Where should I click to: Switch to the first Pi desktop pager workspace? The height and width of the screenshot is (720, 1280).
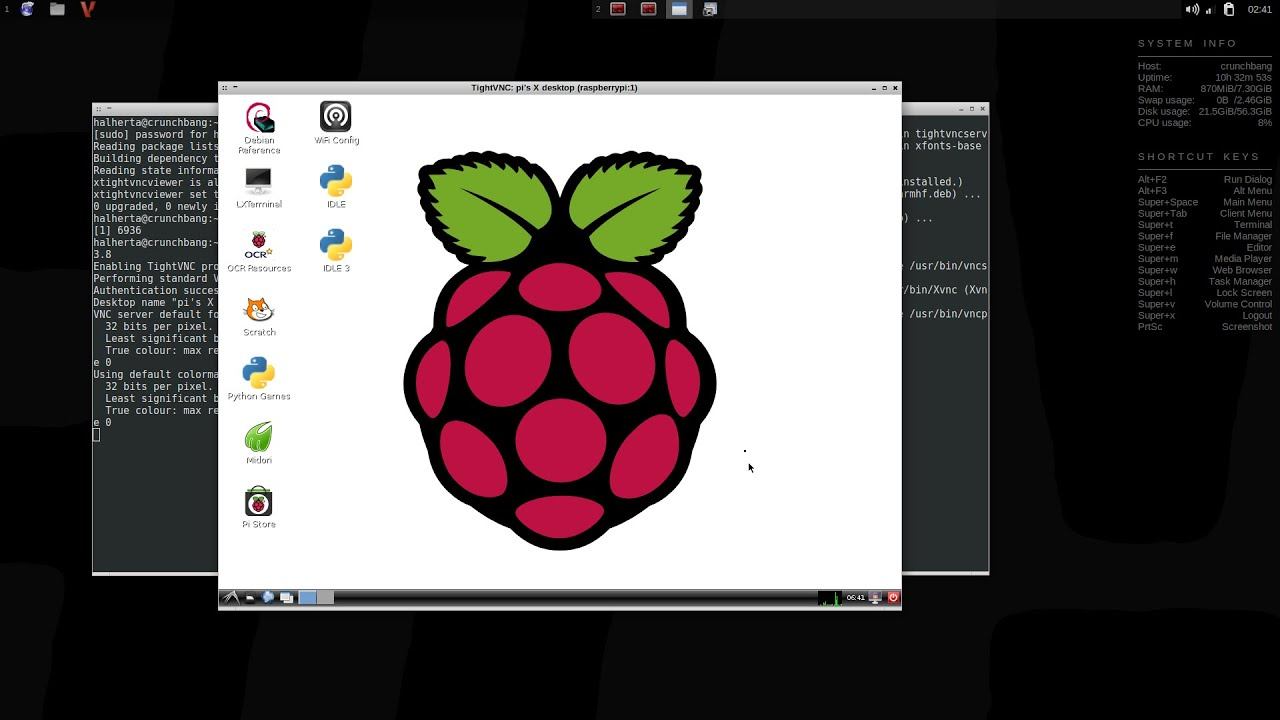click(308, 597)
